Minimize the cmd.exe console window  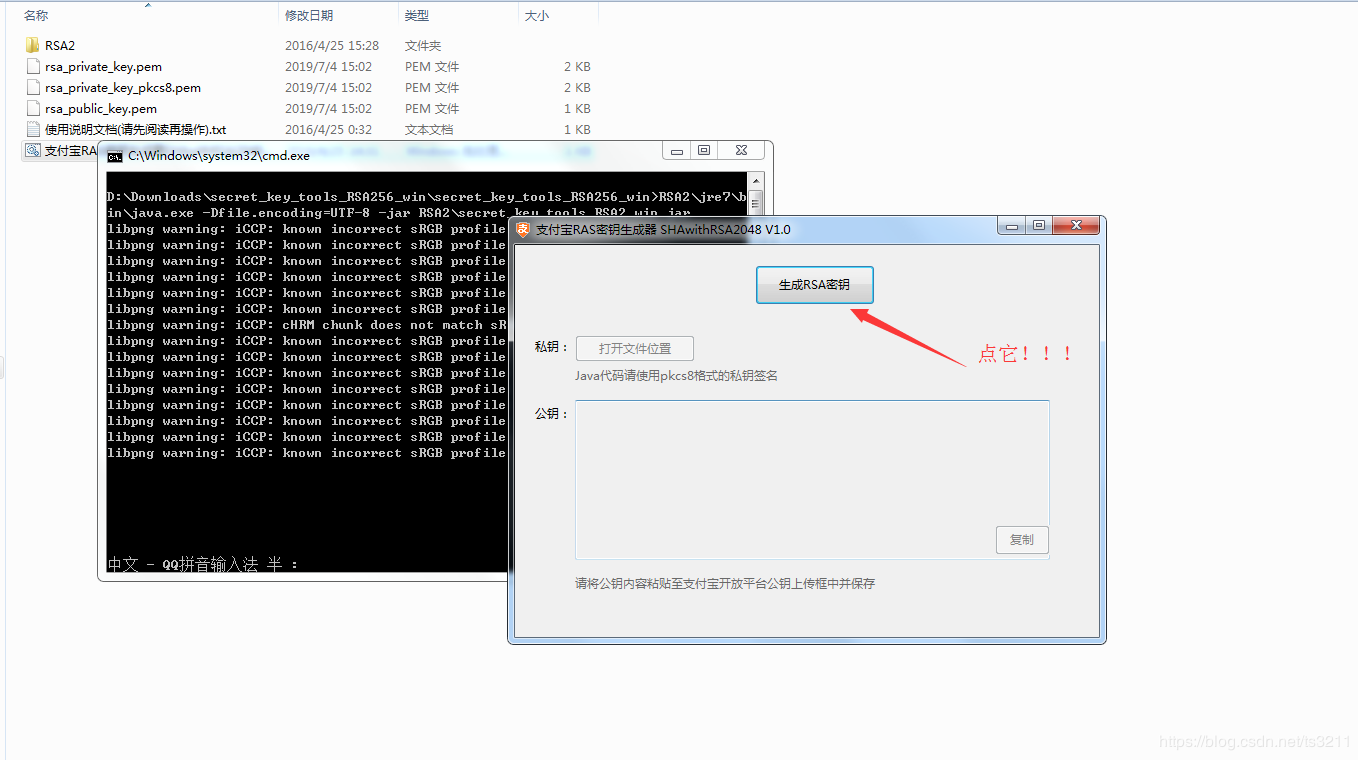[x=678, y=151]
